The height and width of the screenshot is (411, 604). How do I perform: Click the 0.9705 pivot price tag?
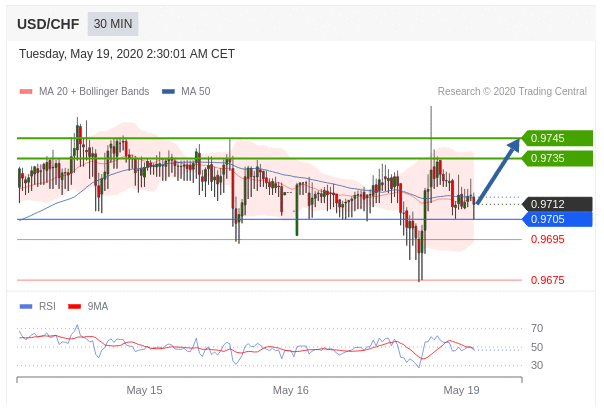pos(557,219)
